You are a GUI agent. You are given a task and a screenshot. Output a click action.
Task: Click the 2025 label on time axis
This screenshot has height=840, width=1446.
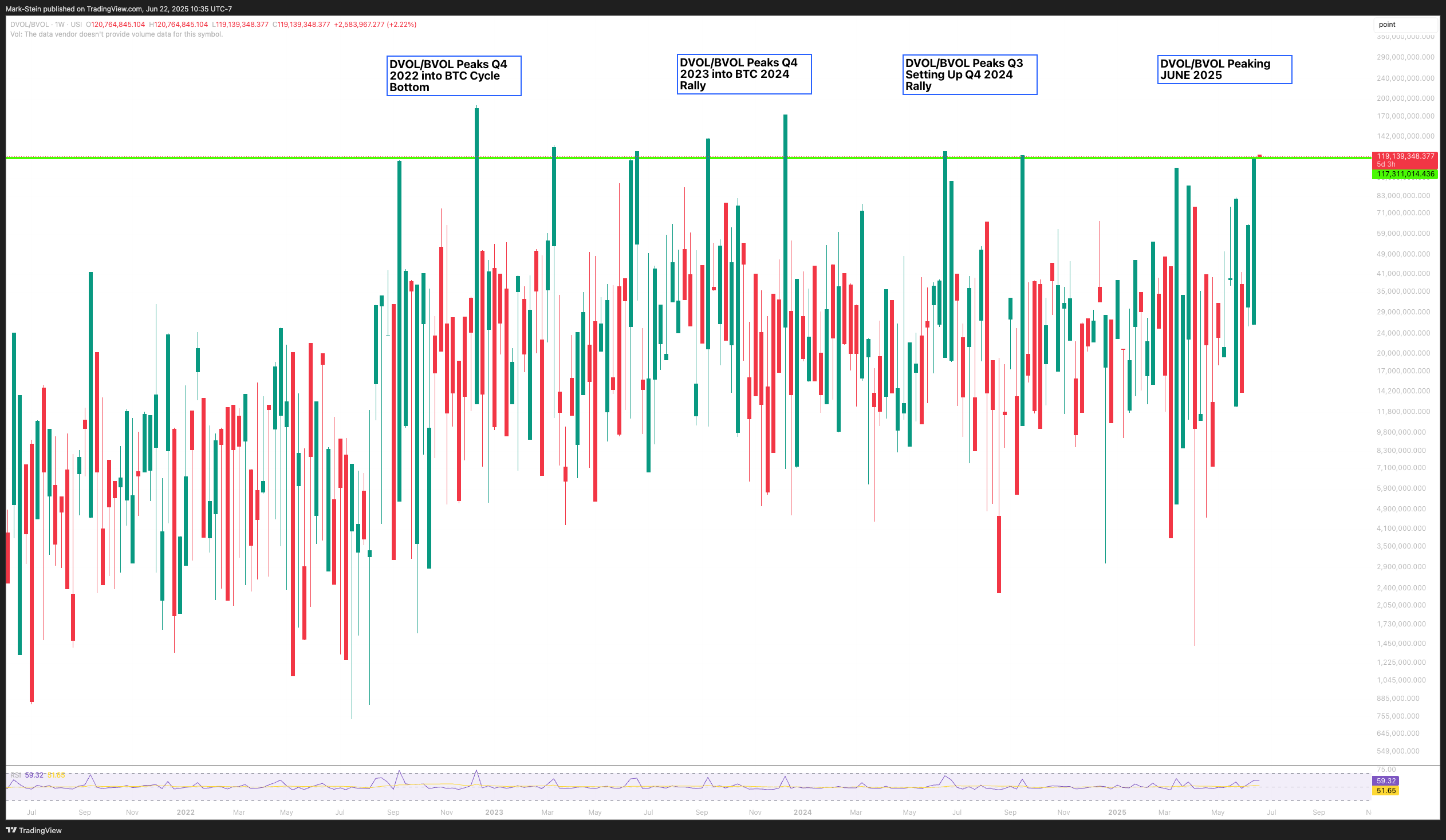pyautogui.click(x=1117, y=813)
